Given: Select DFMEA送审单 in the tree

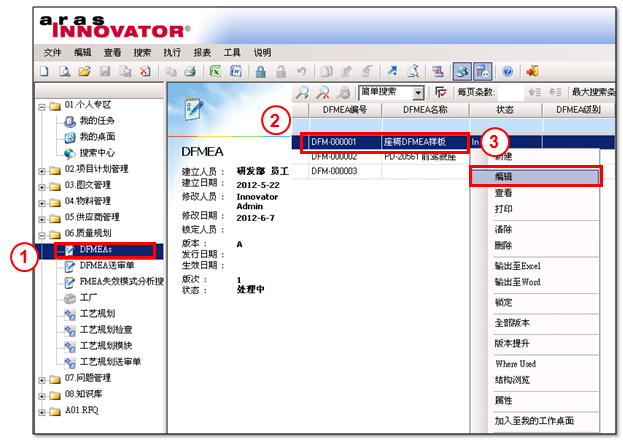Looking at the screenshot, I should (x=107, y=266).
